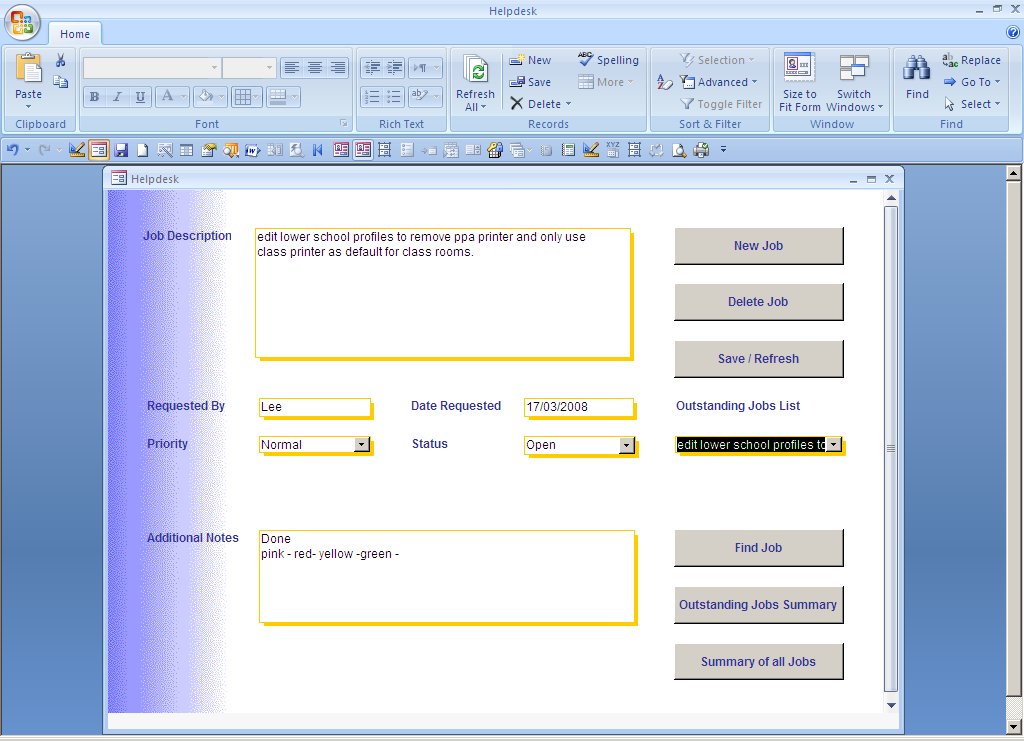This screenshot has height=741, width=1024.
Task: Click in the Job Description text box
Action: 443,292
